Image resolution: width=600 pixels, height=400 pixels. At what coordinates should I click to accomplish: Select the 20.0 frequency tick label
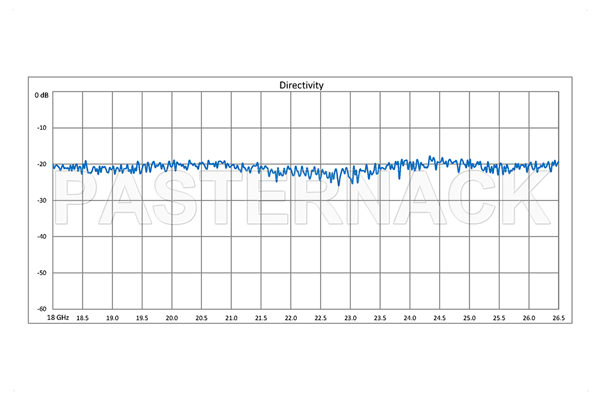tap(172, 317)
